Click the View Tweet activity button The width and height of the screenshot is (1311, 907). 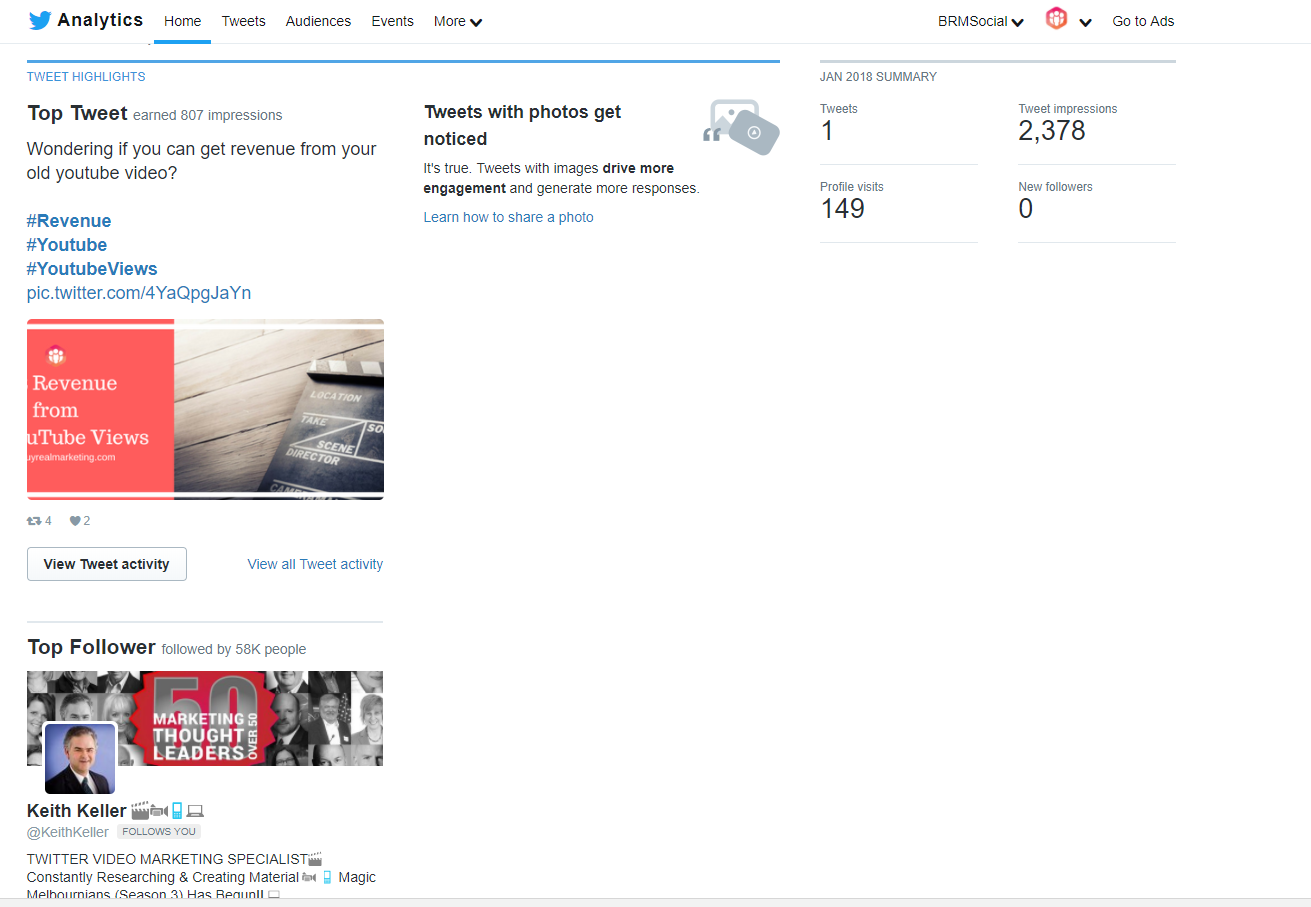click(107, 564)
